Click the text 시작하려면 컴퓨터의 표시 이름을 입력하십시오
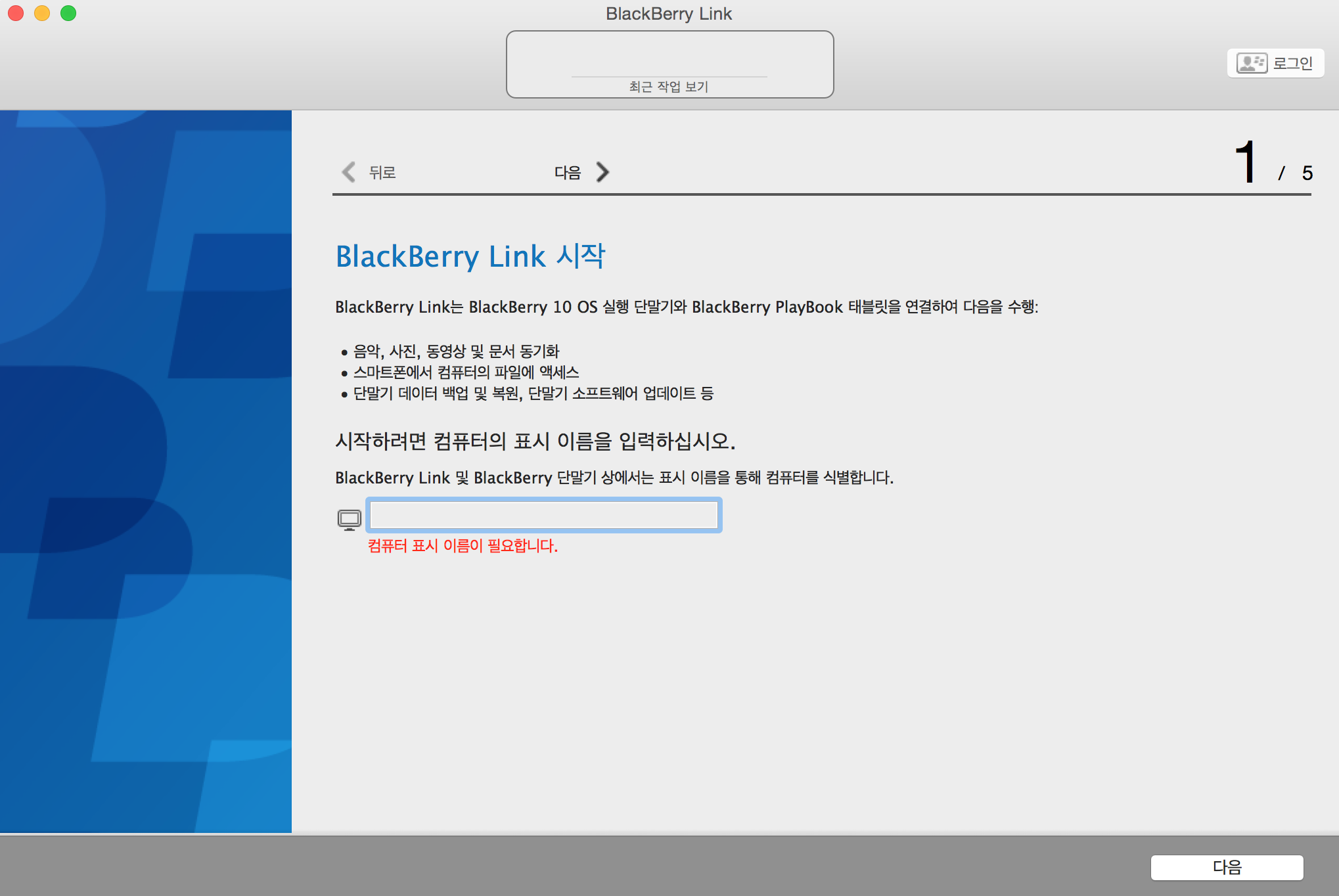The height and width of the screenshot is (896, 1339). 535,441
